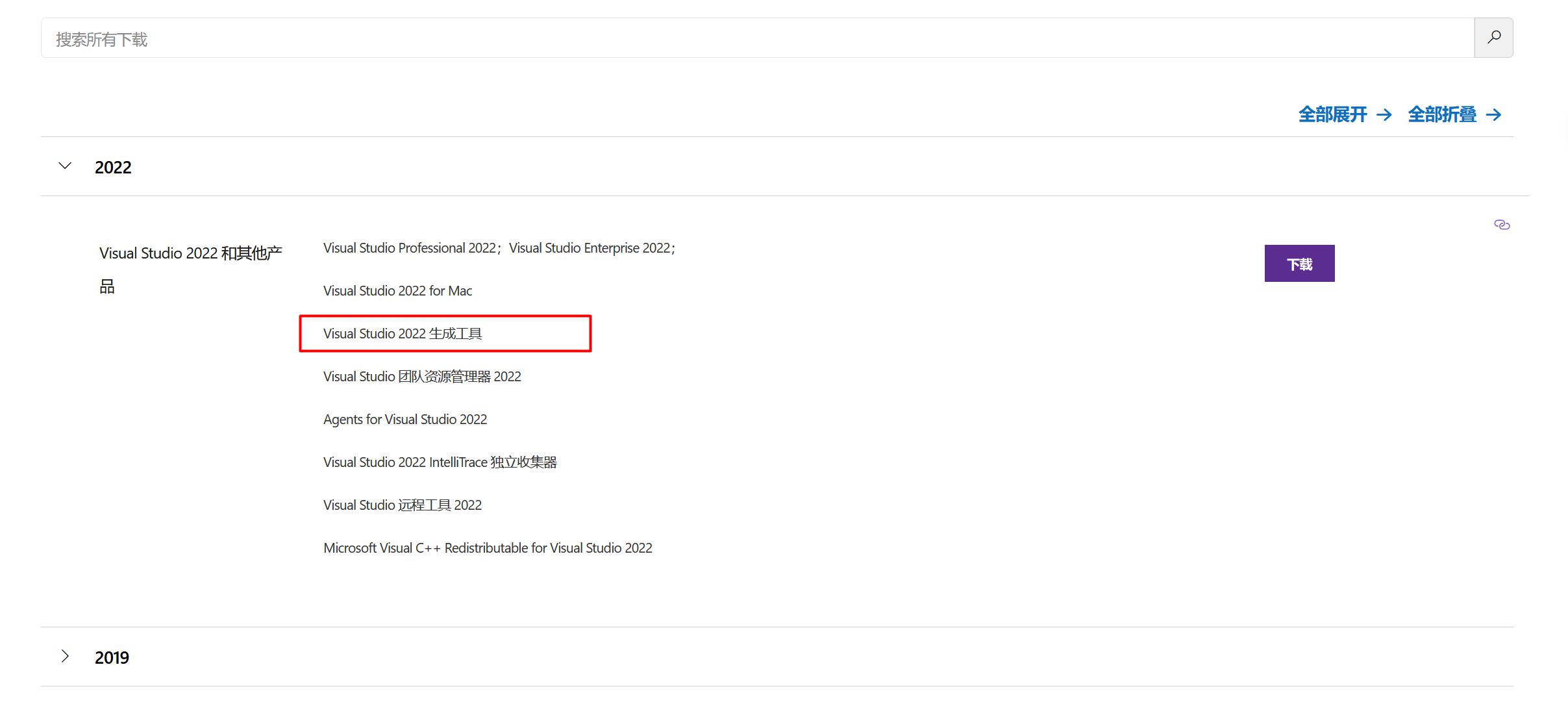Copy link icon beside the download row
This screenshot has height=704, width=1568.
[1502, 225]
